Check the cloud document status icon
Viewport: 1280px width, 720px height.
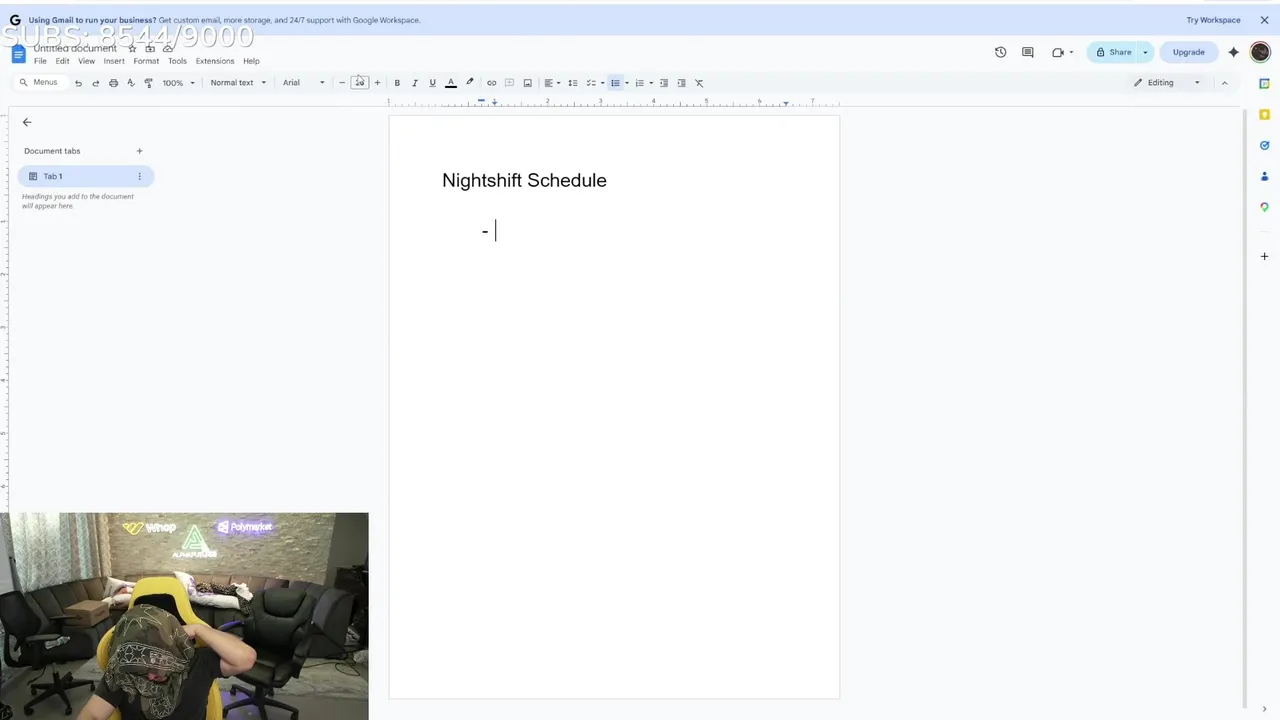tap(168, 48)
